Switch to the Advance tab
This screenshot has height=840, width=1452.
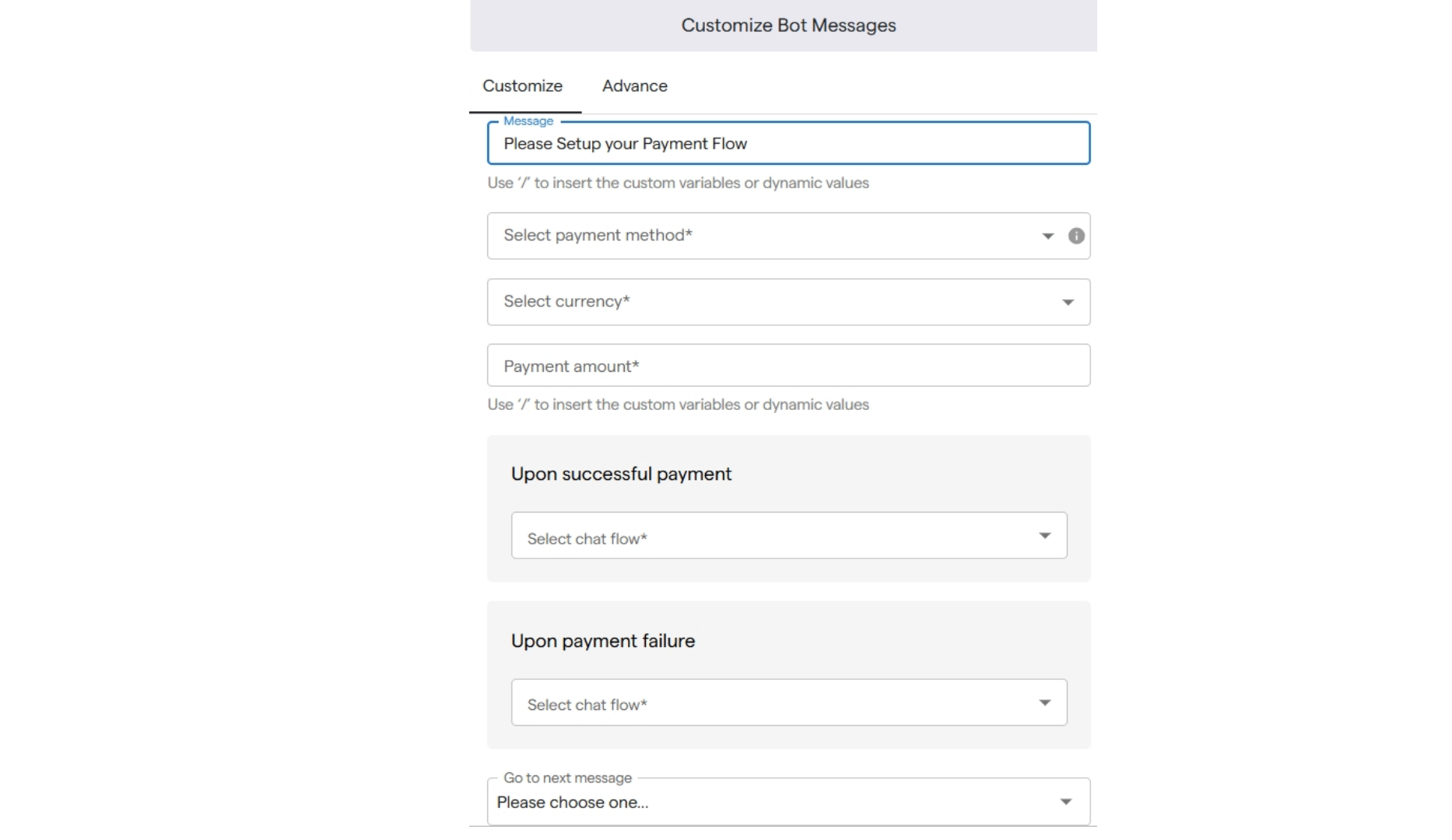point(634,86)
